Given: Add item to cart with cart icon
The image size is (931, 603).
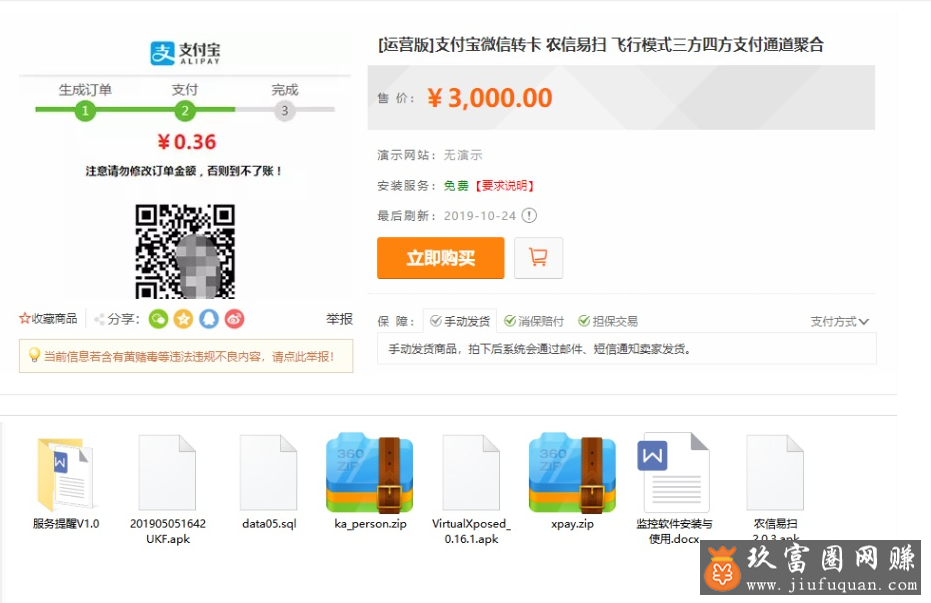Looking at the screenshot, I should [538, 258].
